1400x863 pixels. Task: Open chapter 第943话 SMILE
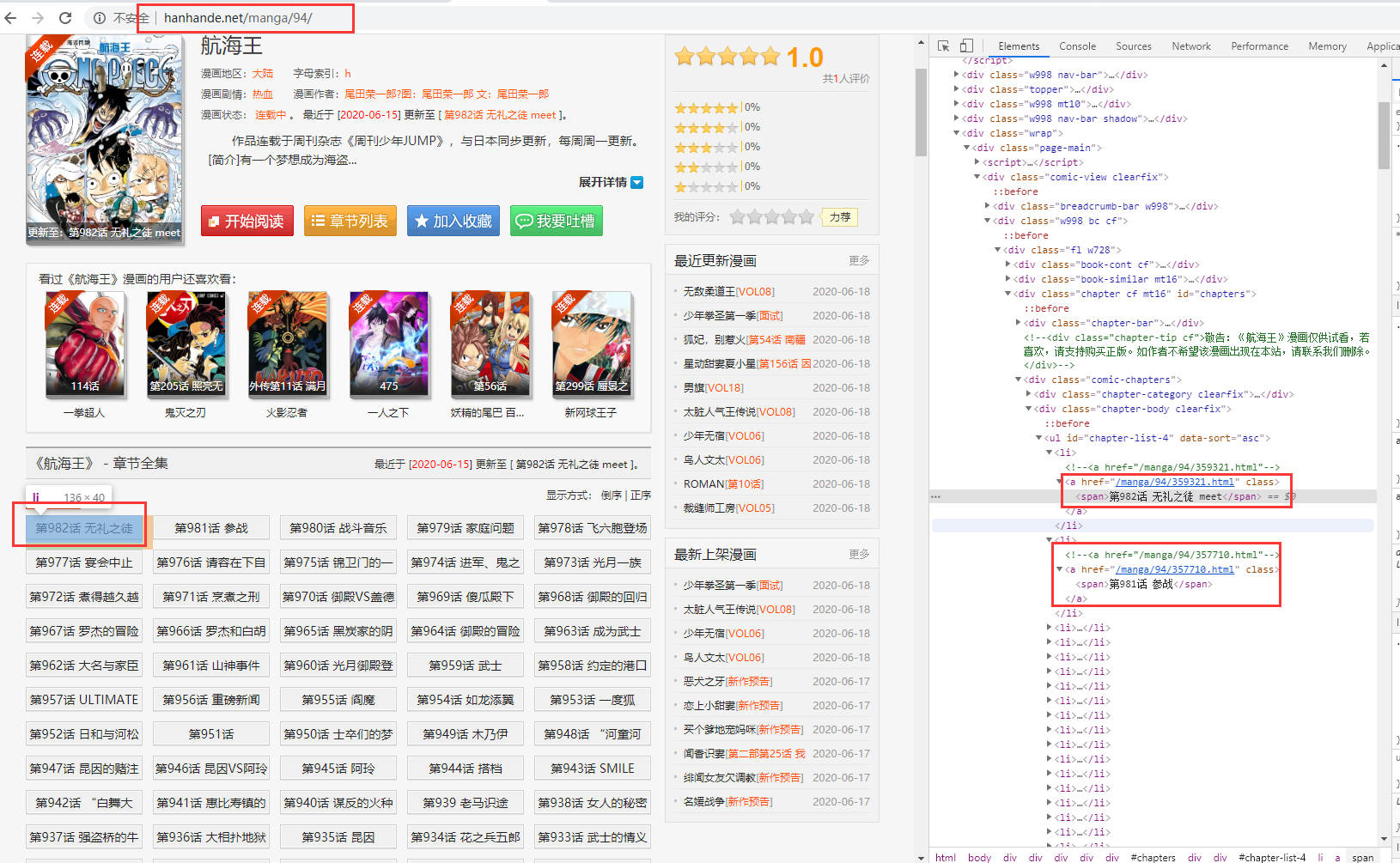click(x=593, y=769)
